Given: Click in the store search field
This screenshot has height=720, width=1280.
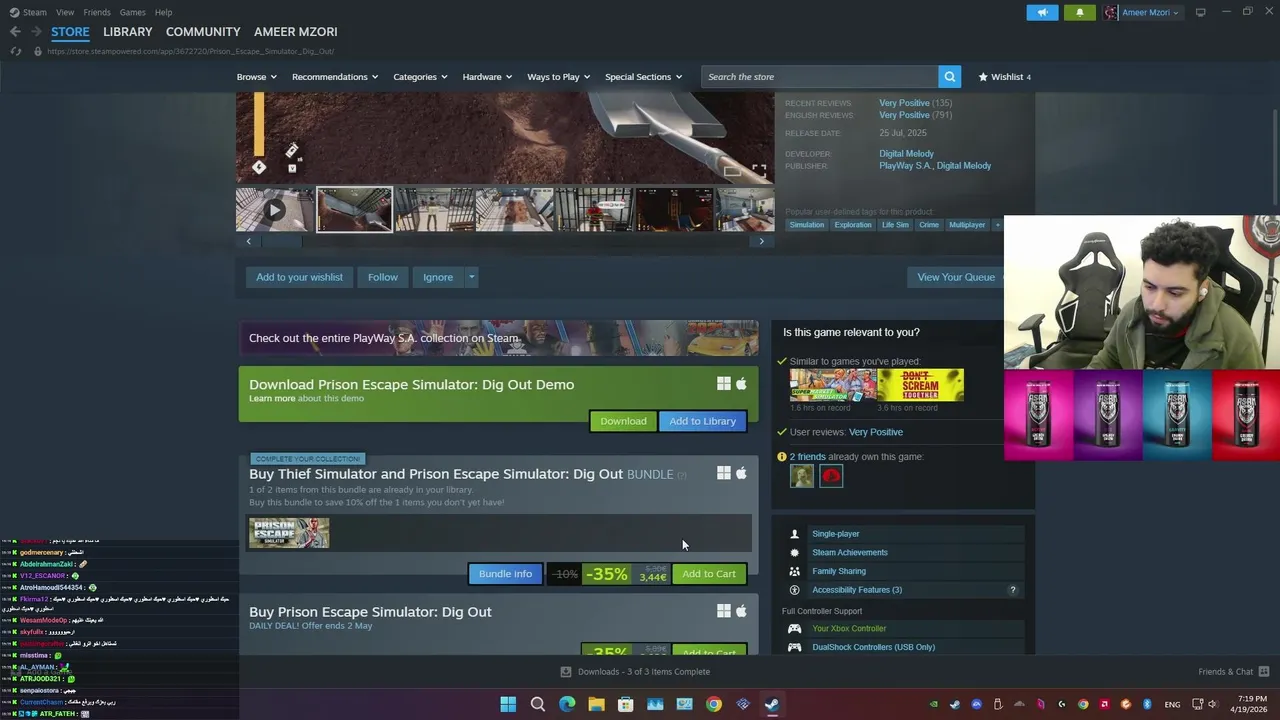Looking at the screenshot, I should coord(820,77).
